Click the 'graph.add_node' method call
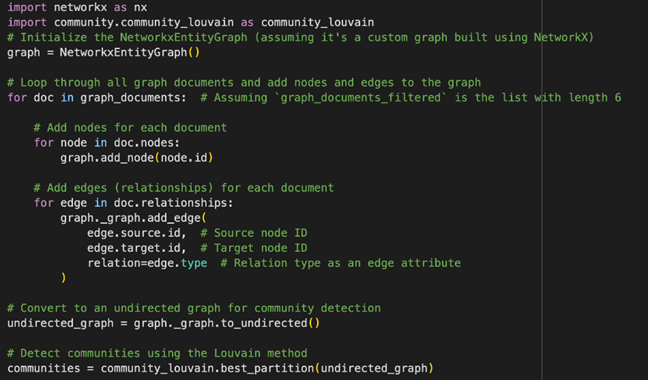The image size is (648, 380). coord(107,158)
